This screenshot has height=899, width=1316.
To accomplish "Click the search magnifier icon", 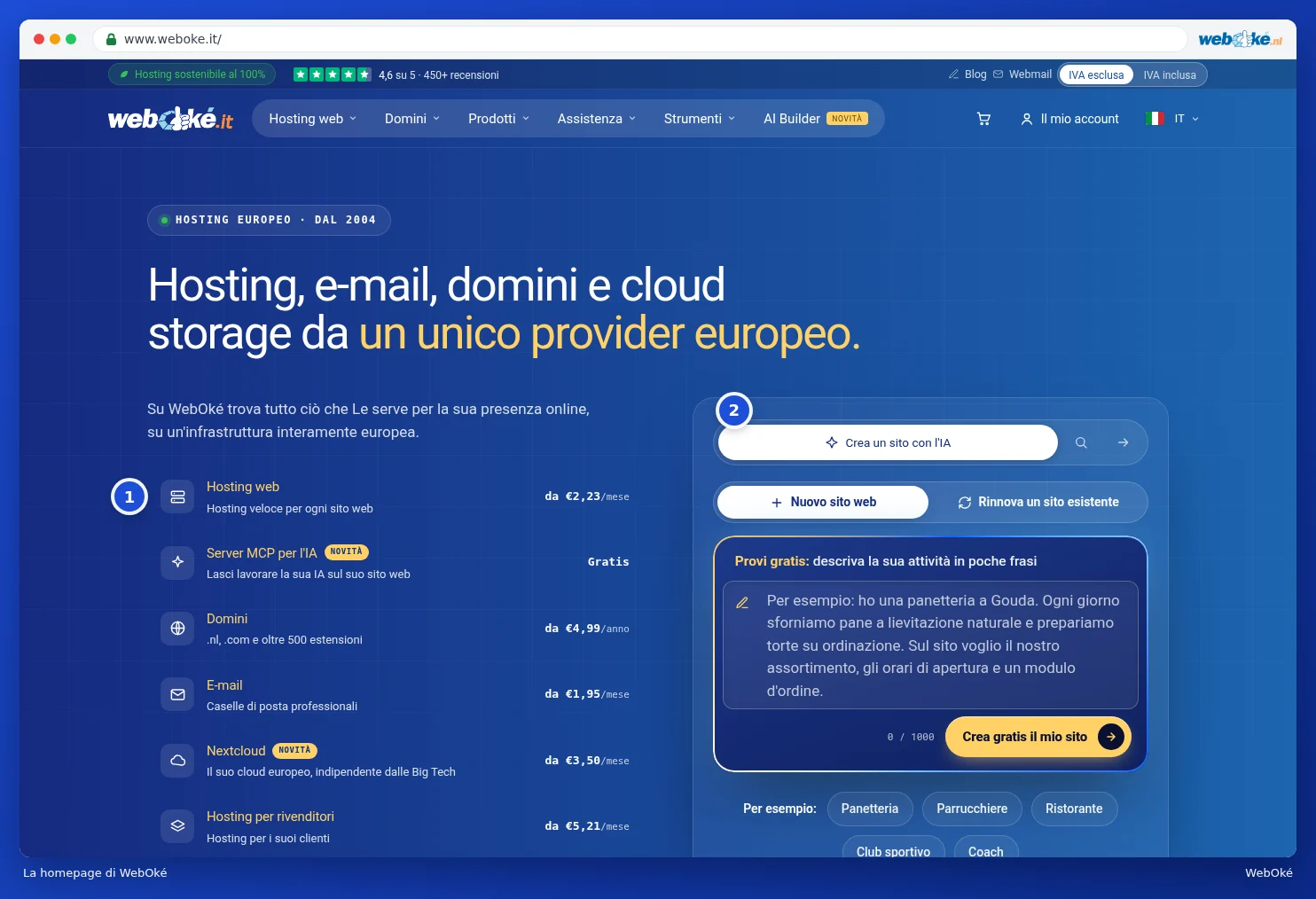I will [1081, 442].
